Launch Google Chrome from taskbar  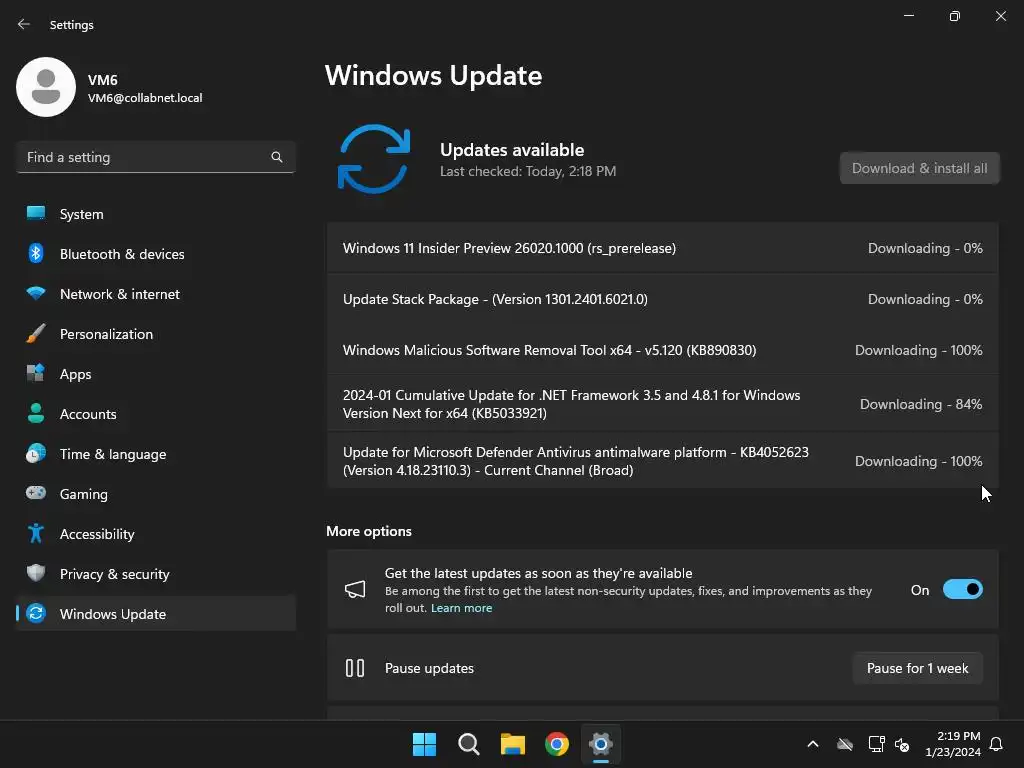coord(557,744)
